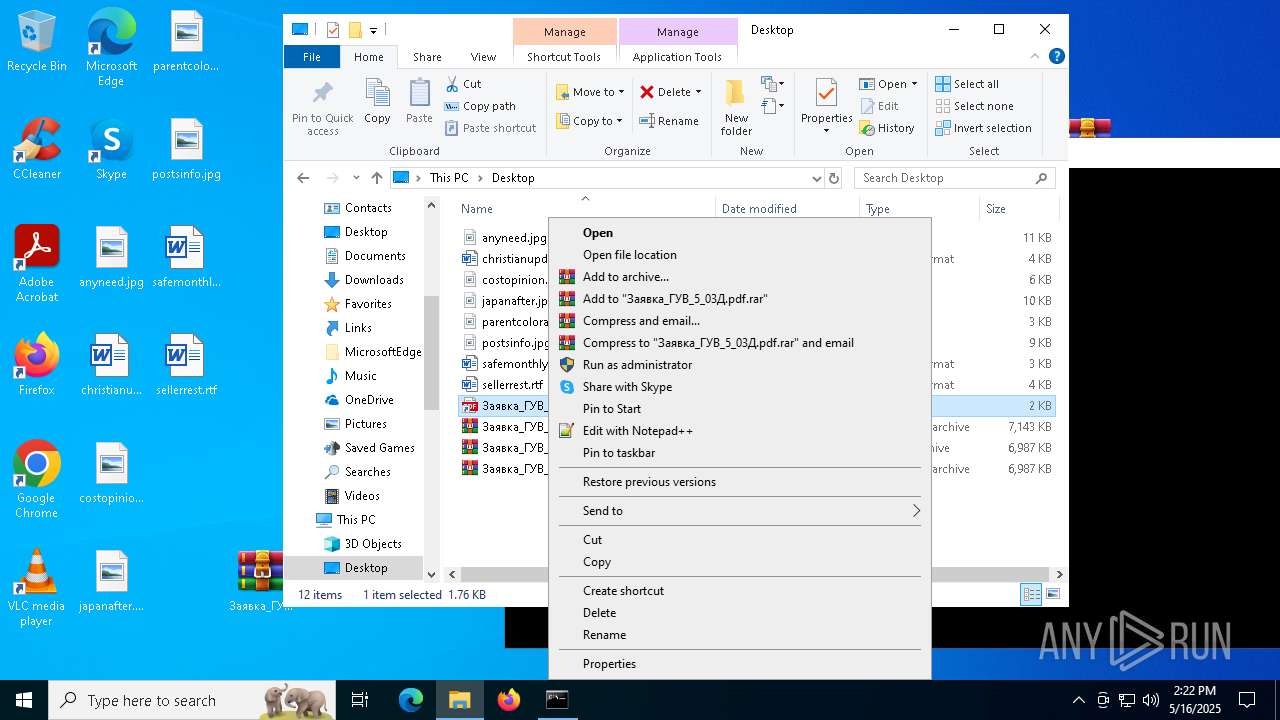Screen dimensions: 1280x720
Task: Click the Rename ribbon button
Action: point(669,121)
